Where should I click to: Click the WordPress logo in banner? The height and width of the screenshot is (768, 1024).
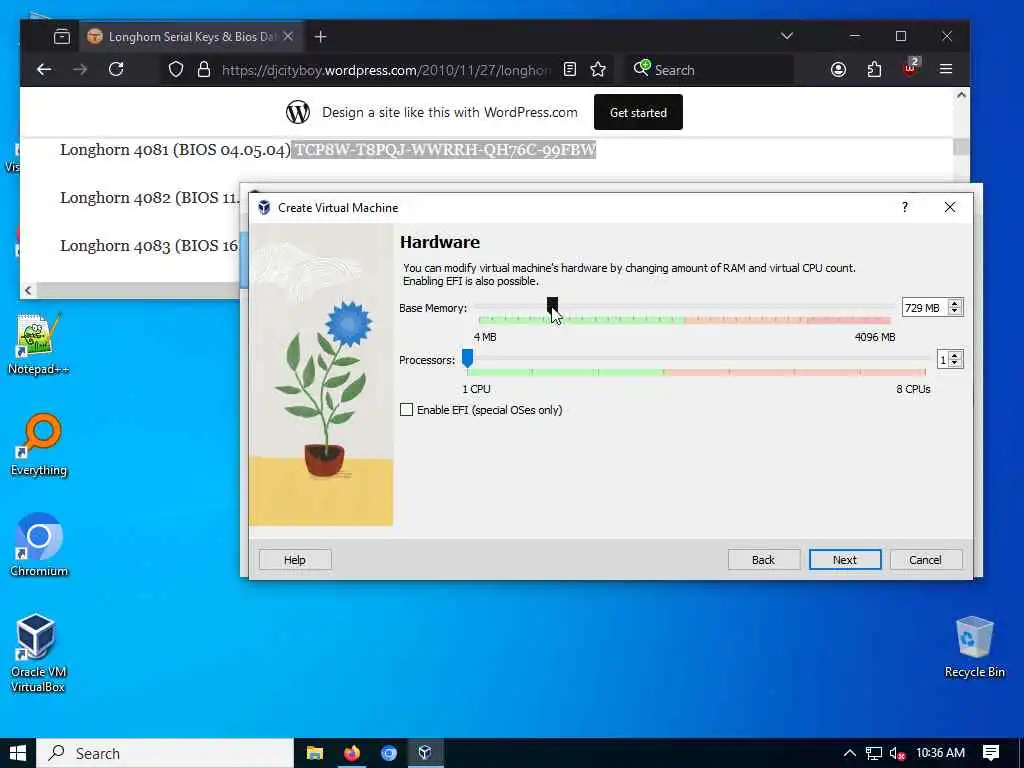(x=298, y=112)
